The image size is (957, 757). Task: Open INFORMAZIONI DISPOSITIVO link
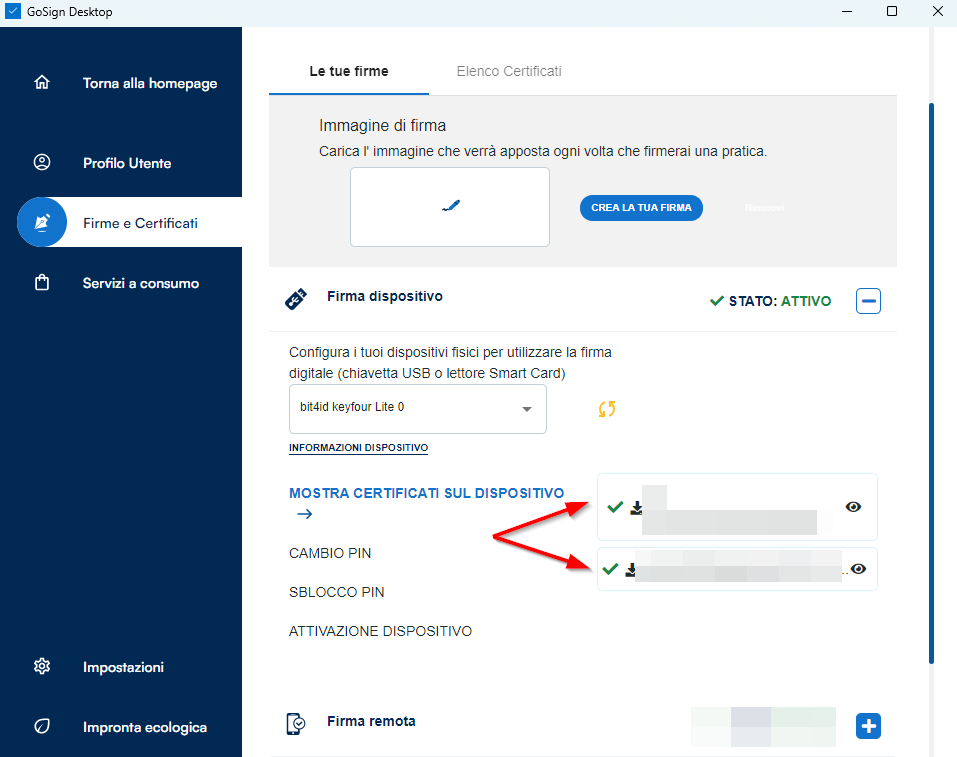[x=358, y=448]
